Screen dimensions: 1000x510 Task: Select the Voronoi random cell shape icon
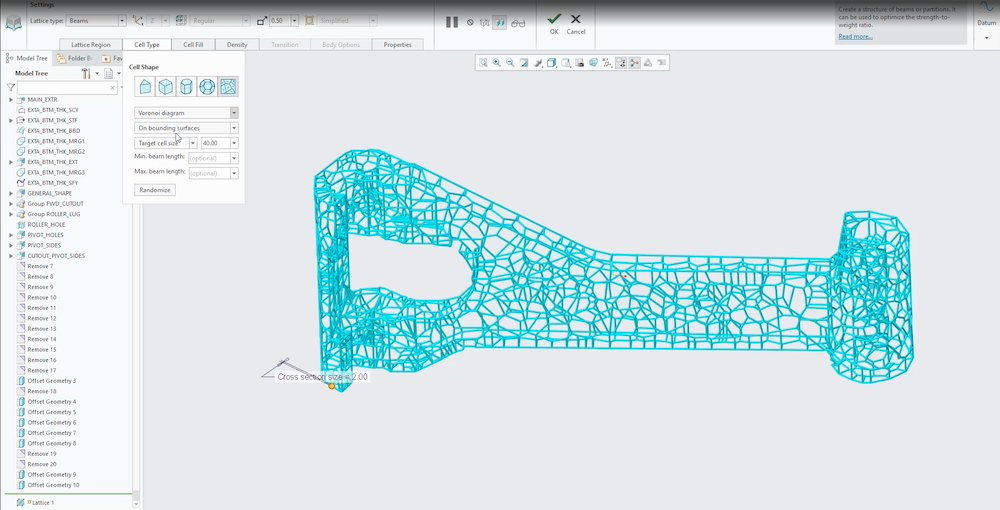pyautogui.click(x=228, y=87)
